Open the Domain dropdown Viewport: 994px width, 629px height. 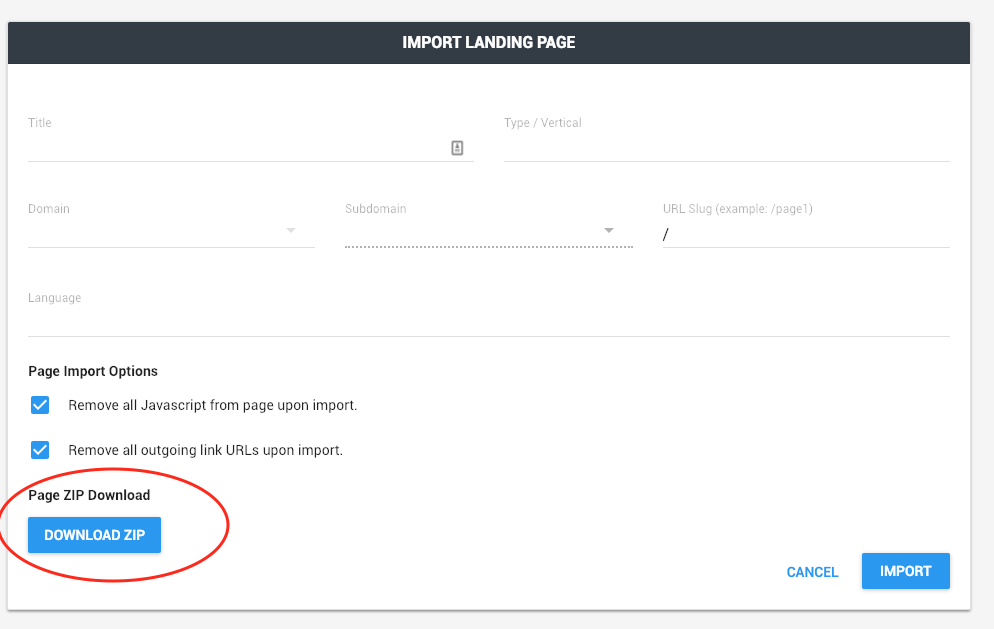(171, 230)
